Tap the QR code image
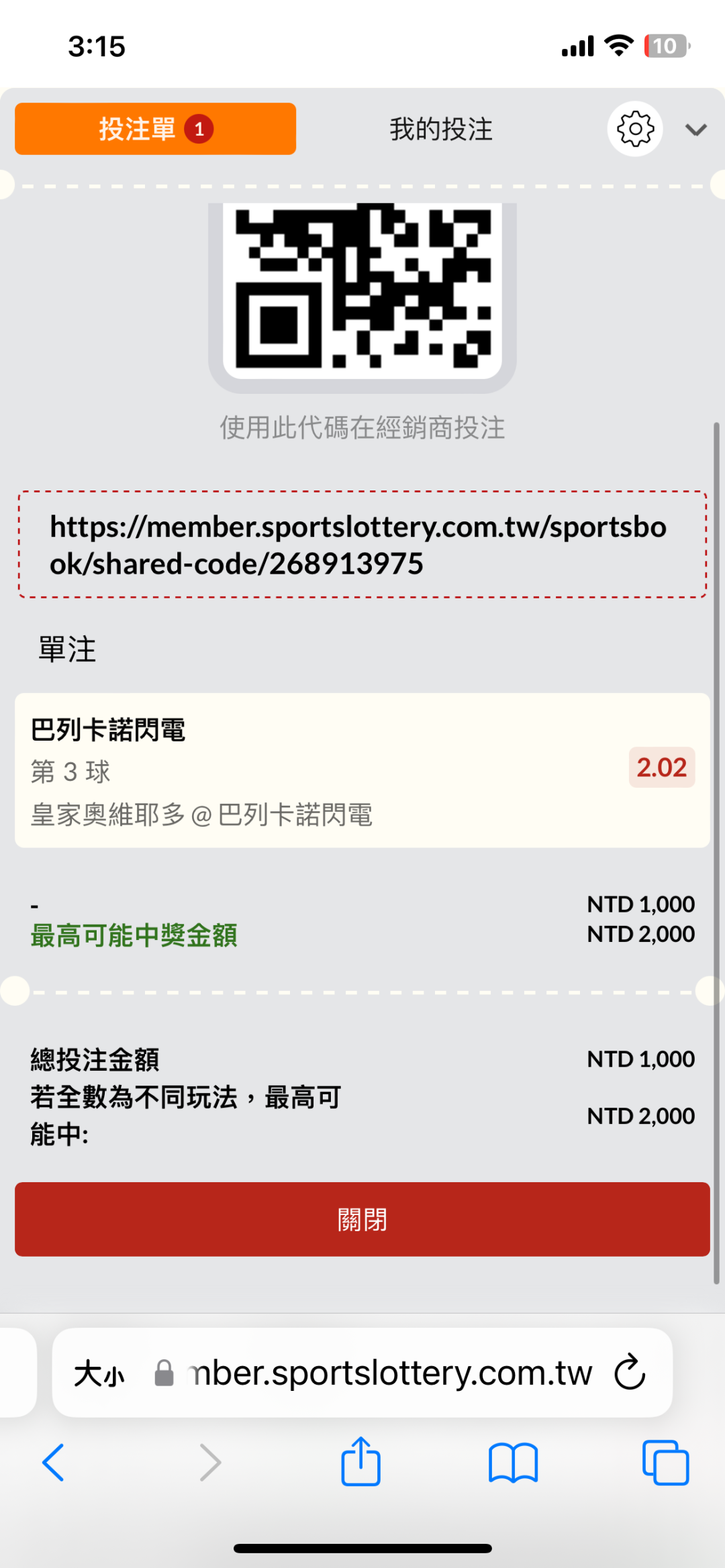The height and width of the screenshot is (1568, 725). [x=362, y=289]
